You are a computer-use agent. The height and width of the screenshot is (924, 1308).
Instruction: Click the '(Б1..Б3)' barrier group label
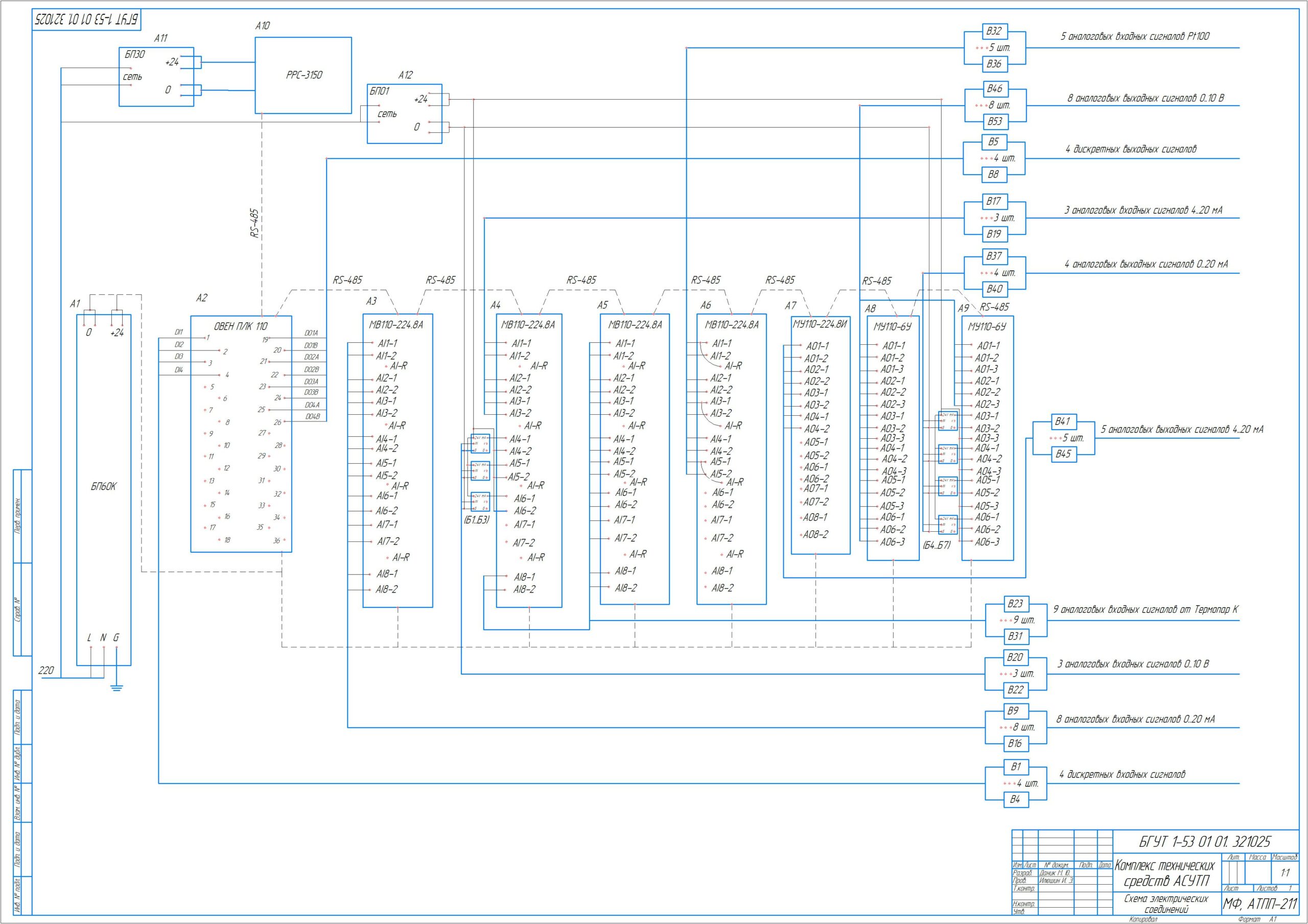click(476, 520)
